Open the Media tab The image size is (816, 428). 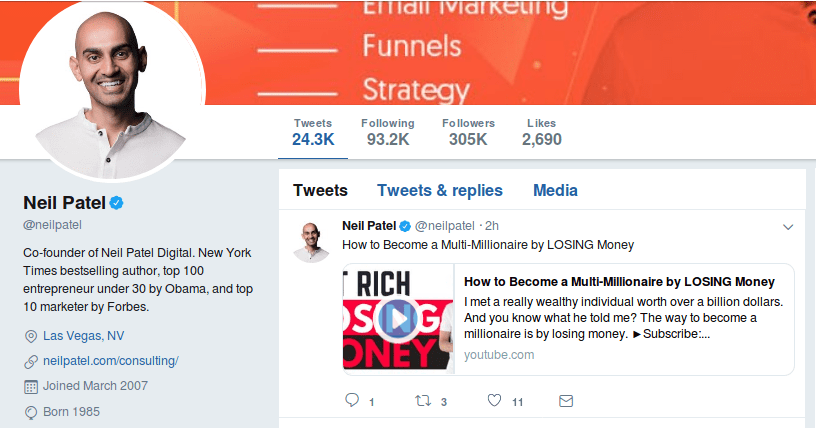(555, 190)
